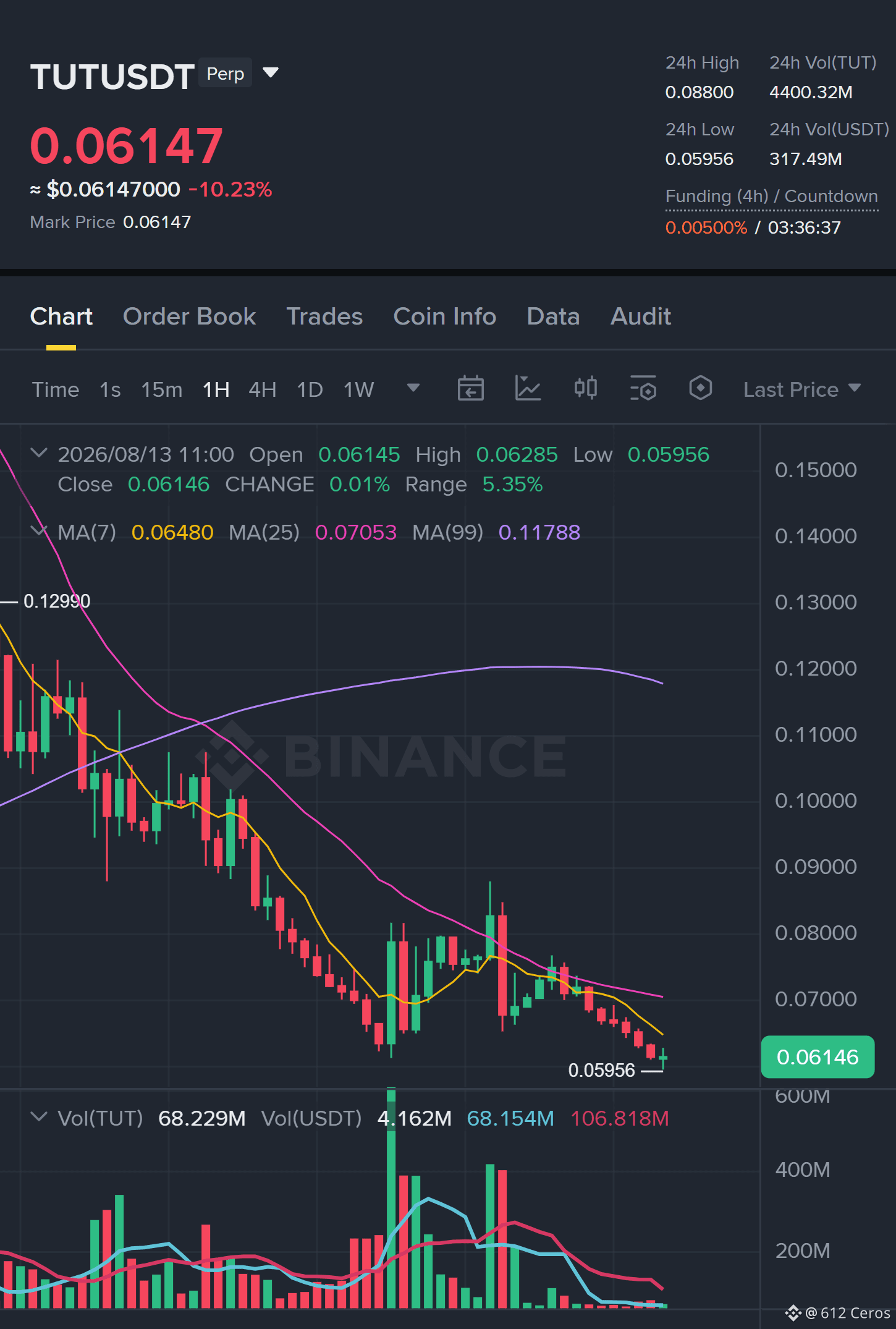Image resolution: width=896 pixels, height=1329 pixels.
Task: Tap the Funding (4h) / Countdown label
Action: [772, 197]
